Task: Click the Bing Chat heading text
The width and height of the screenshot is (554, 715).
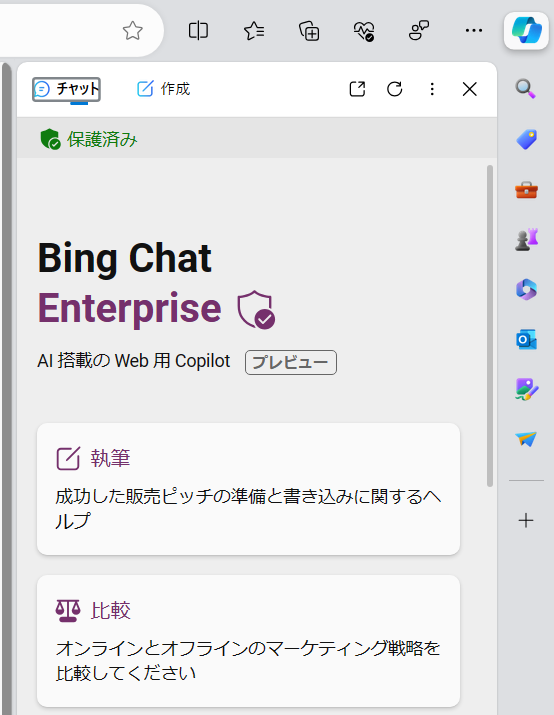Action: (x=124, y=259)
